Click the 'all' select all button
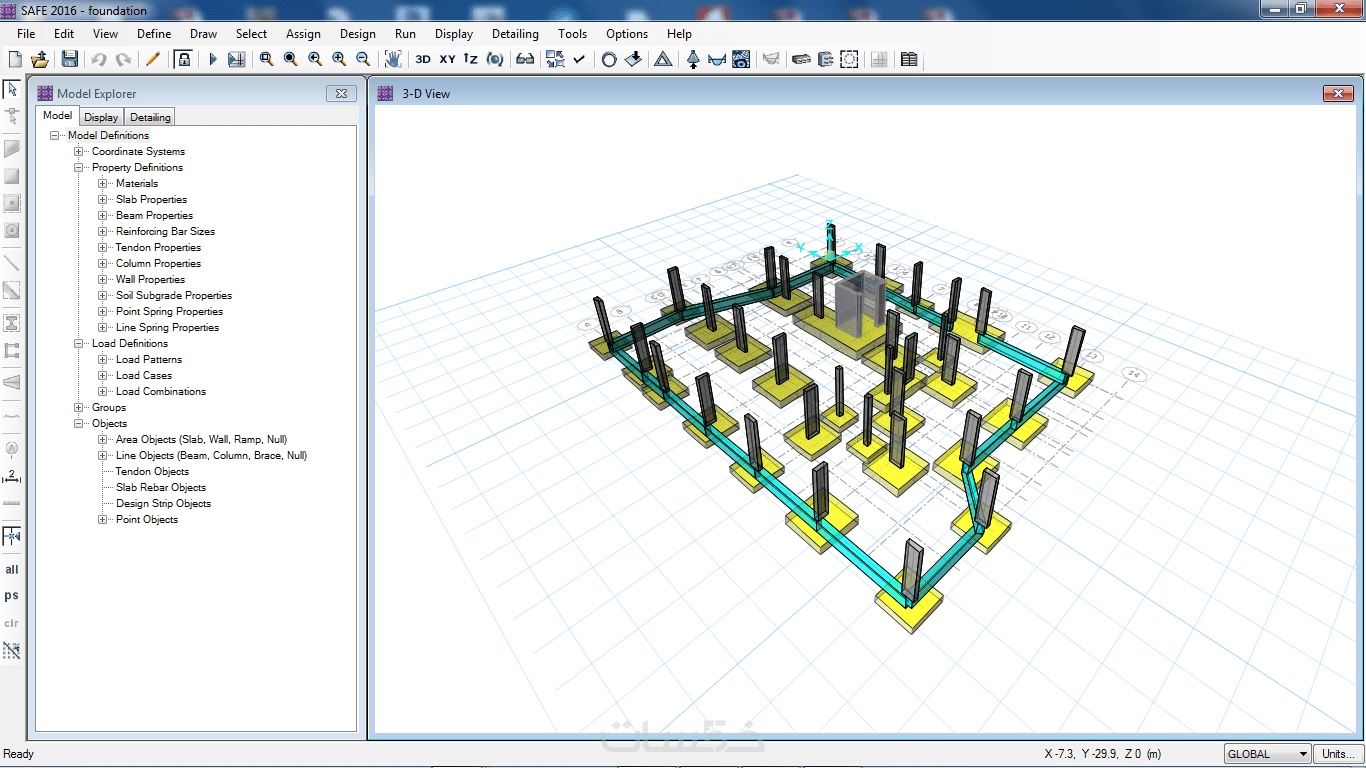This screenshot has height=768, width=1366. tap(12, 570)
